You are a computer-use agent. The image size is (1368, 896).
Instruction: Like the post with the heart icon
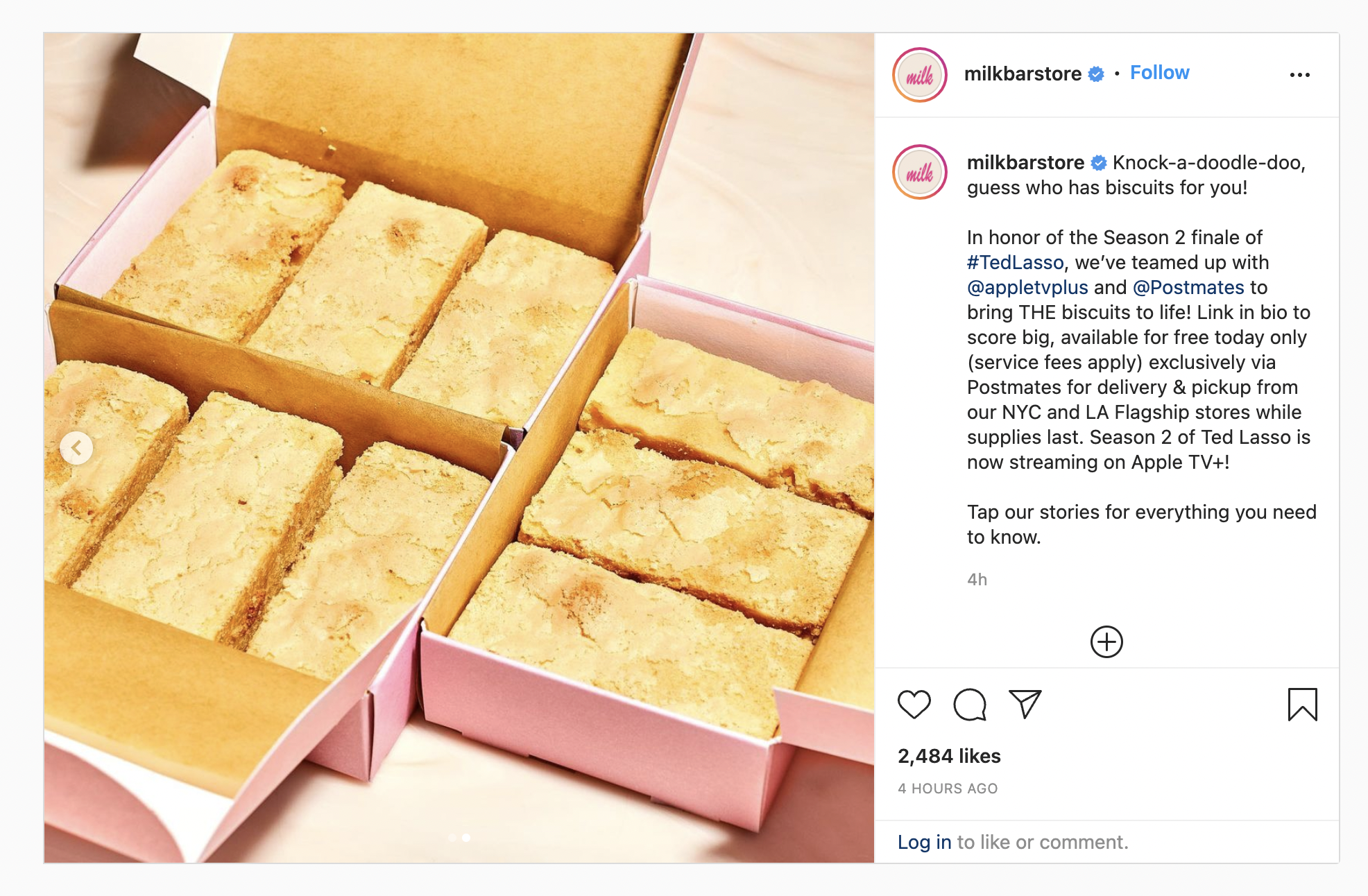click(914, 705)
